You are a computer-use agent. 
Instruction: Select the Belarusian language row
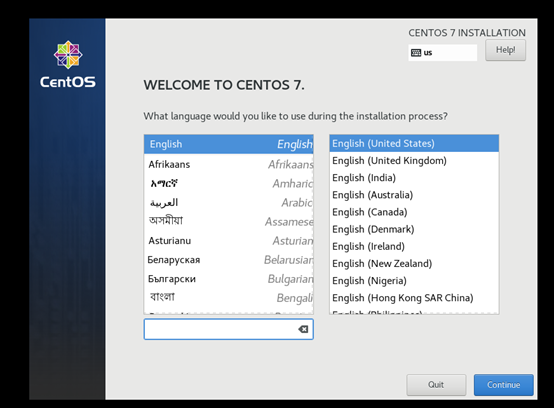(229, 260)
